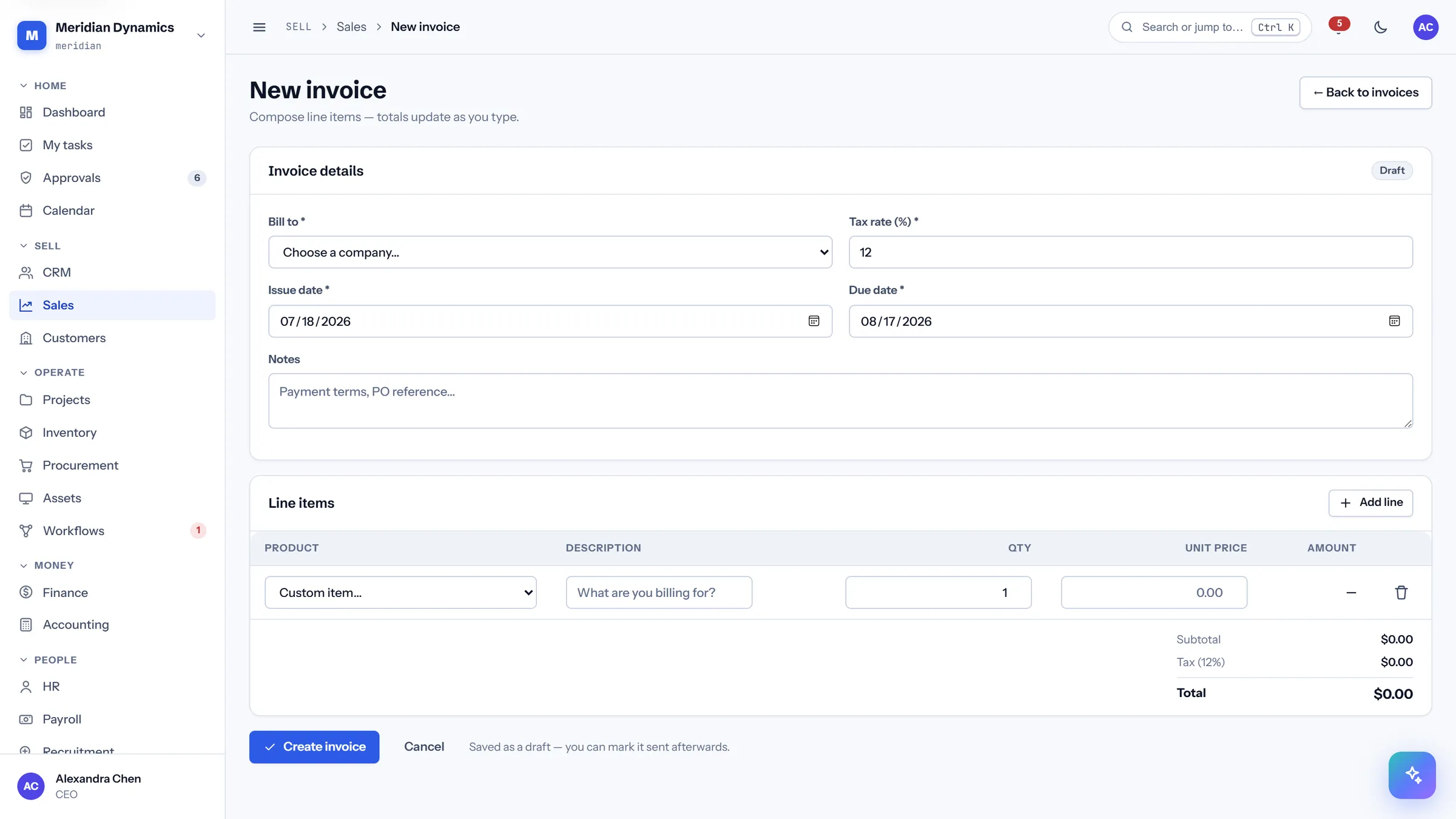Click the Calendar icon in sidebar
Viewport: 1456px width, 819px height.
pyautogui.click(x=25, y=211)
